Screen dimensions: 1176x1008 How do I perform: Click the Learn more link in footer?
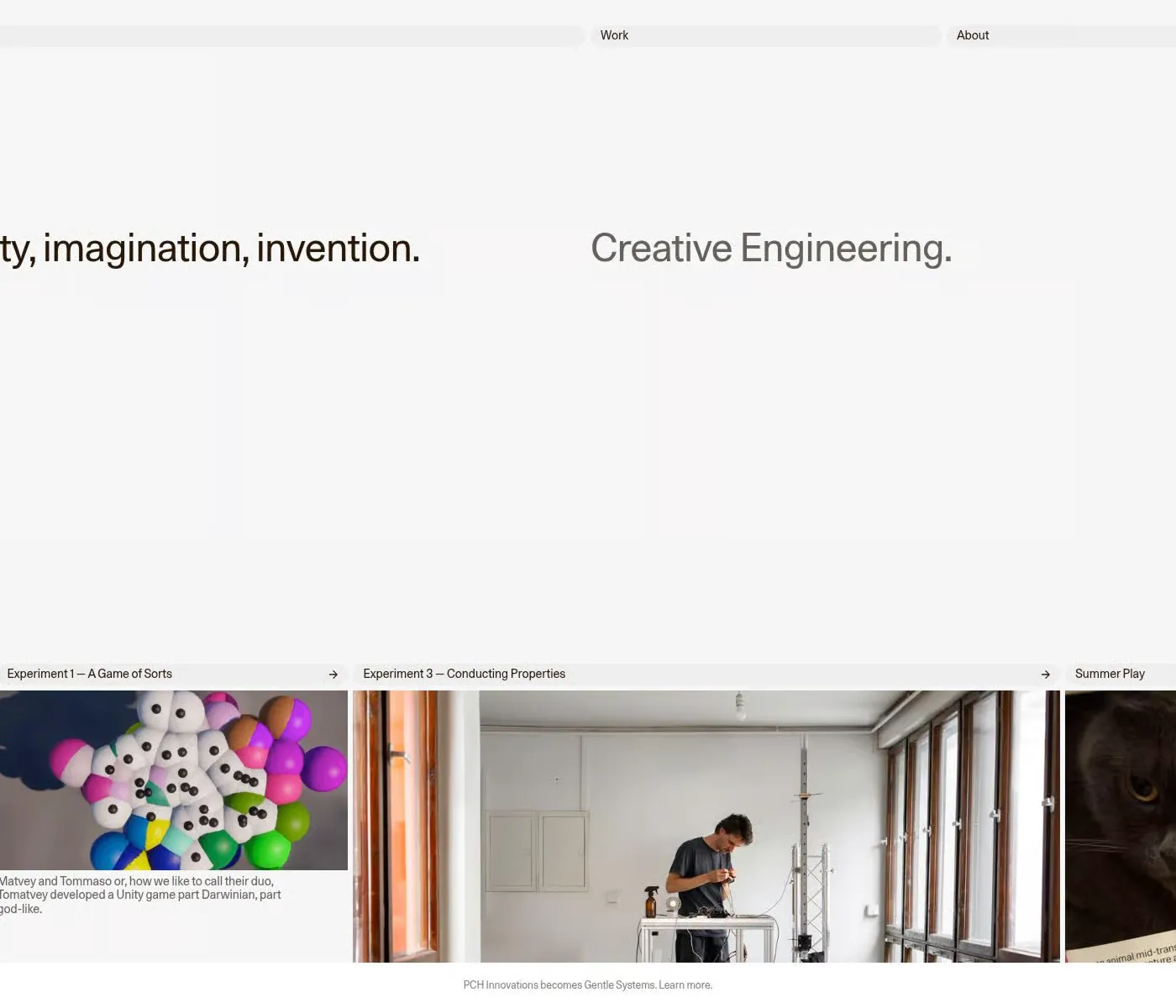[x=685, y=985]
